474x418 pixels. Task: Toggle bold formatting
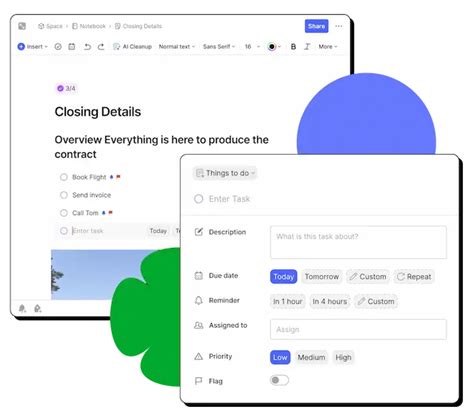[x=293, y=47]
